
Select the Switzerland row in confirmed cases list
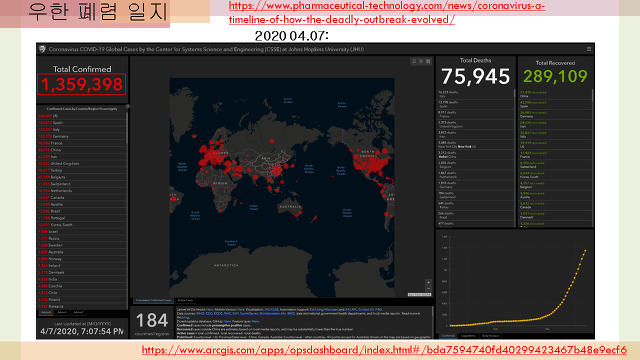tap(82, 184)
